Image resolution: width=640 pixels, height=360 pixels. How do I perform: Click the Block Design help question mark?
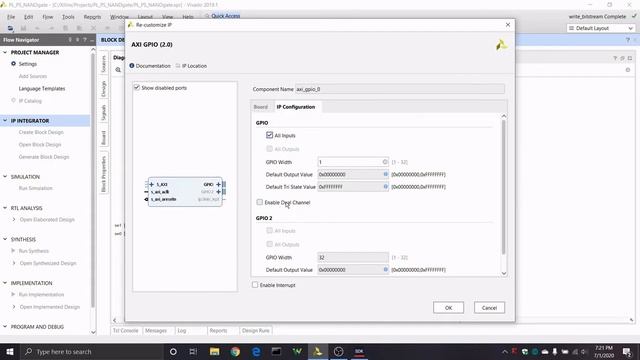(628, 40)
